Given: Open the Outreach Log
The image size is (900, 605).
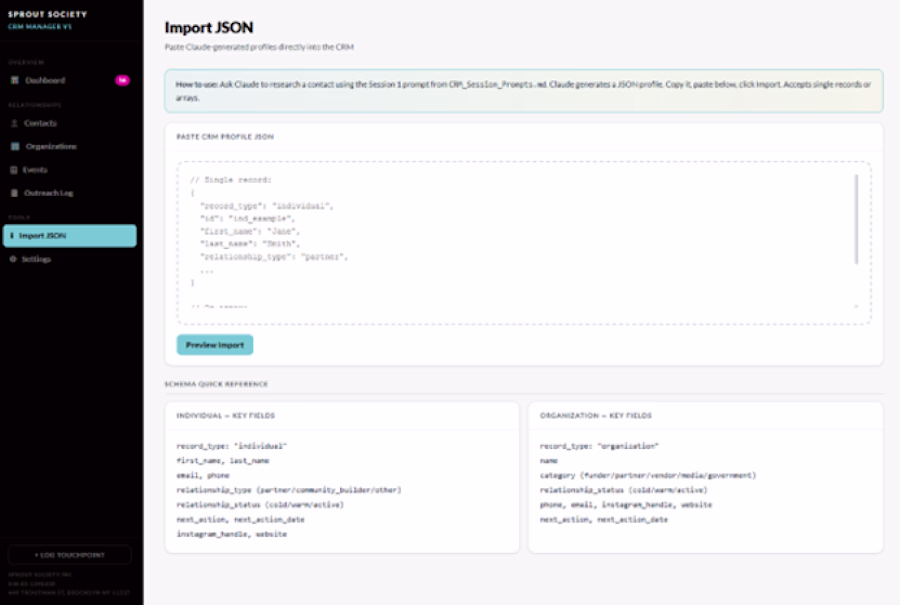Looking at the screenshot, I should [69, 193].
